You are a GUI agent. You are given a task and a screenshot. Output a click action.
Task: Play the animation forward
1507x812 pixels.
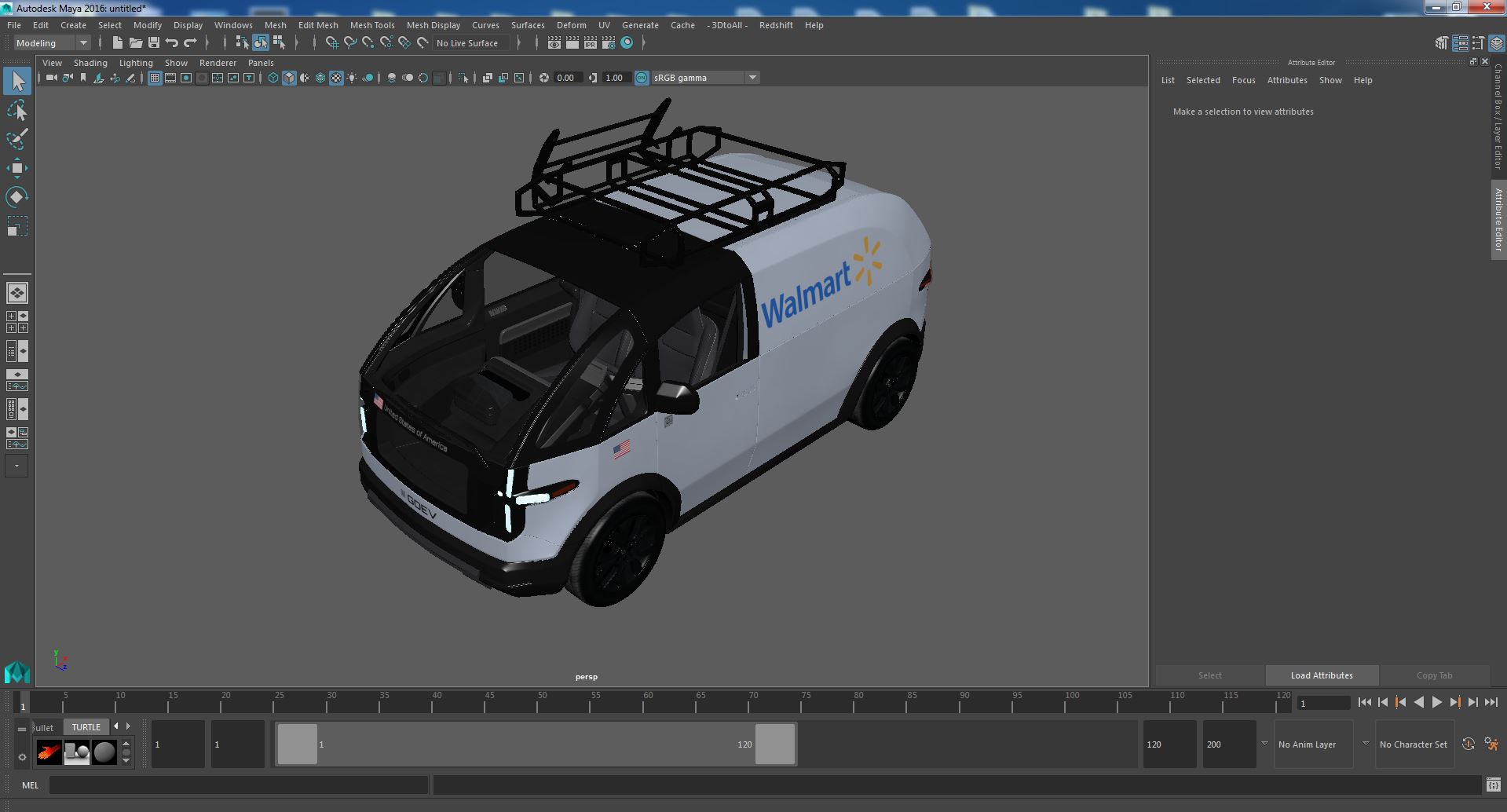[x=1436, y=703]
